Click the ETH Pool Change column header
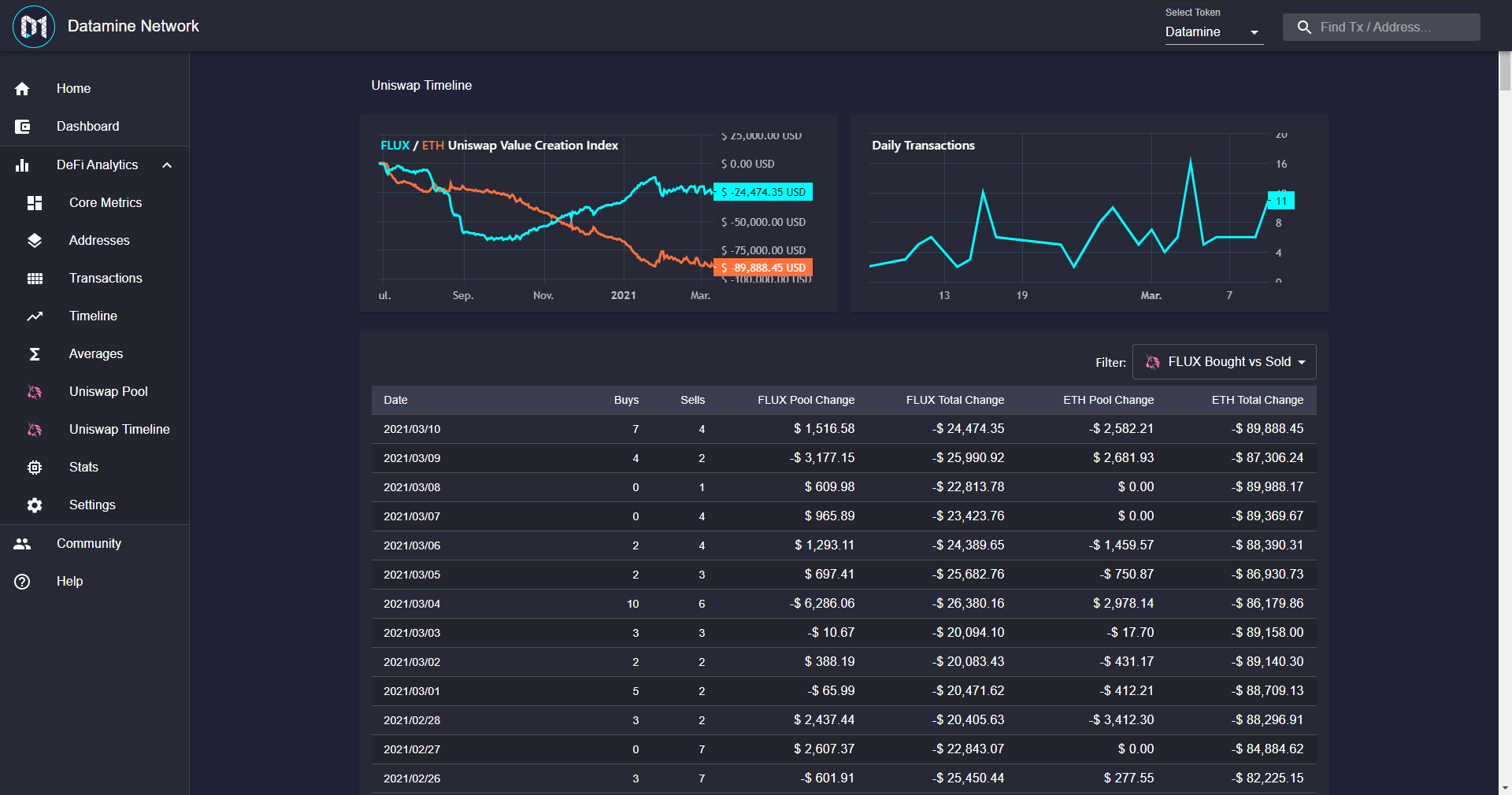 [x=1108, y=401]
